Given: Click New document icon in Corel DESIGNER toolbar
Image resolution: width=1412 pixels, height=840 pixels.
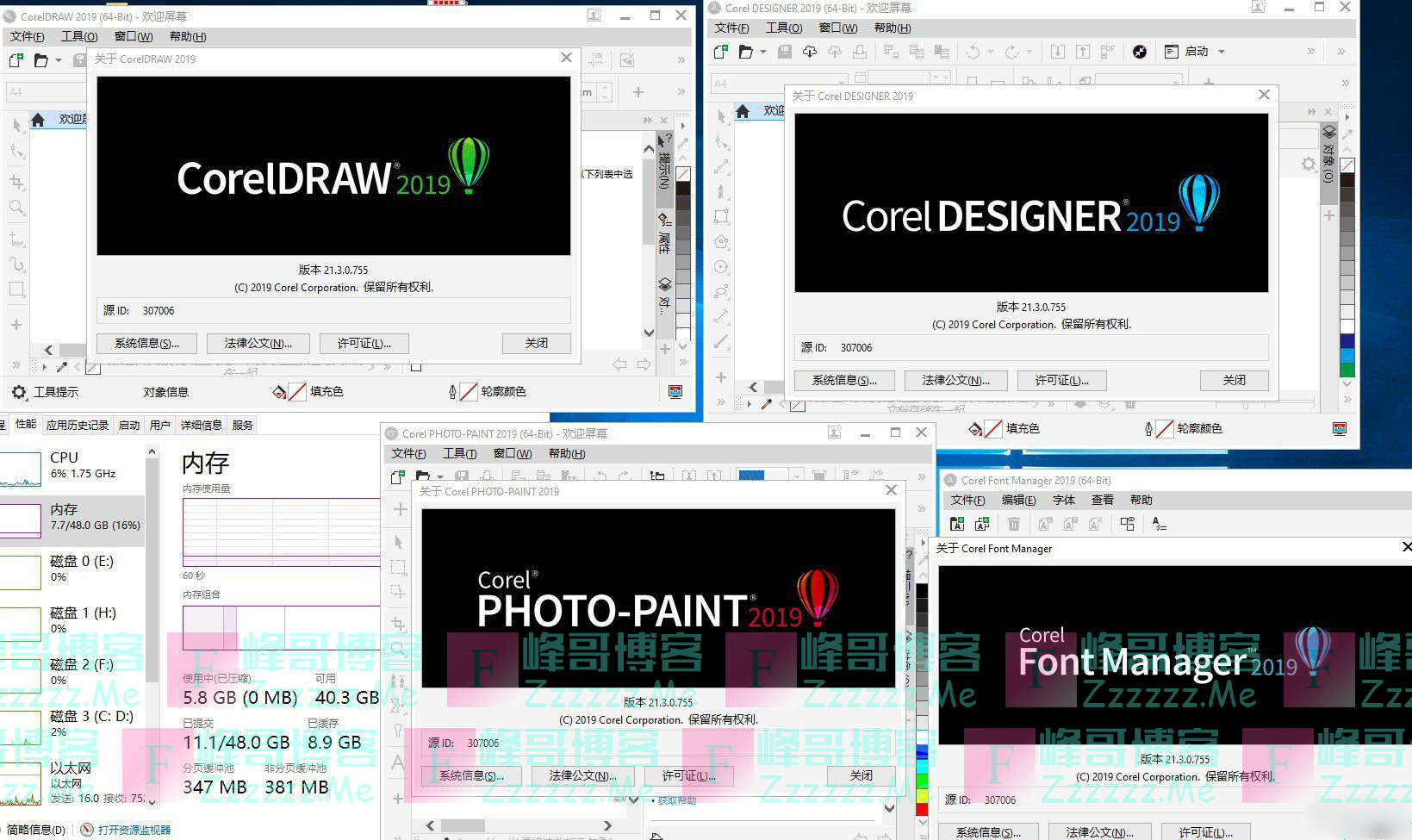Looking at the screenshot, I should tap(721, 52).
